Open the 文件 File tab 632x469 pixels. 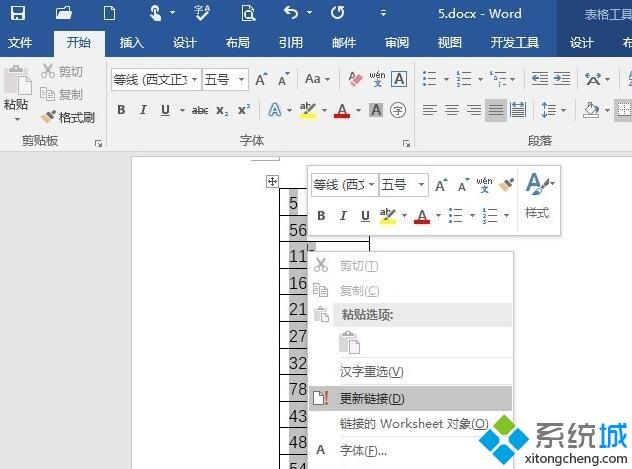(x=20, y=42)
